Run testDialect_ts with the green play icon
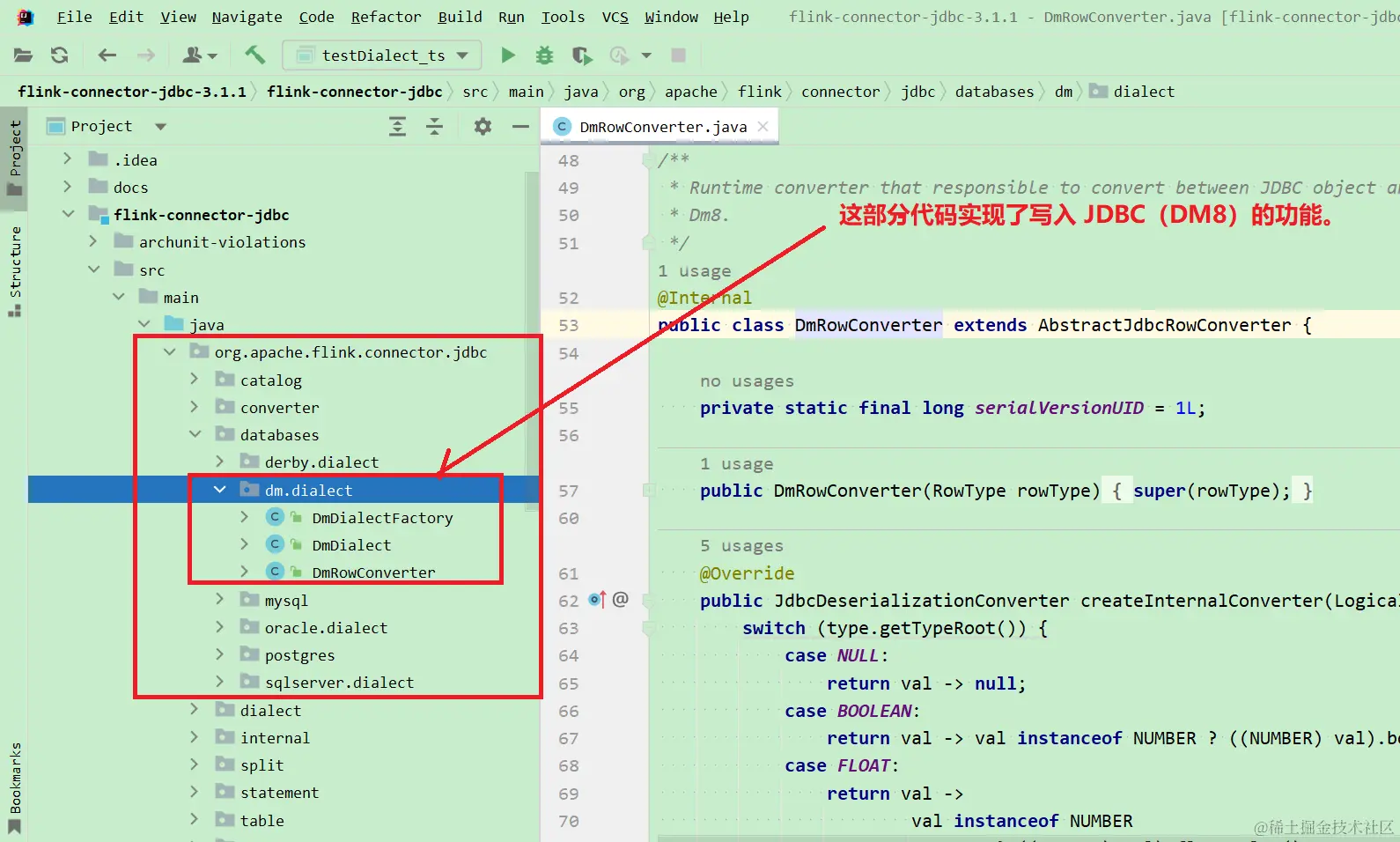This screenshot has width=1400, height=842. pyautogui.click(x=508, y=55)
